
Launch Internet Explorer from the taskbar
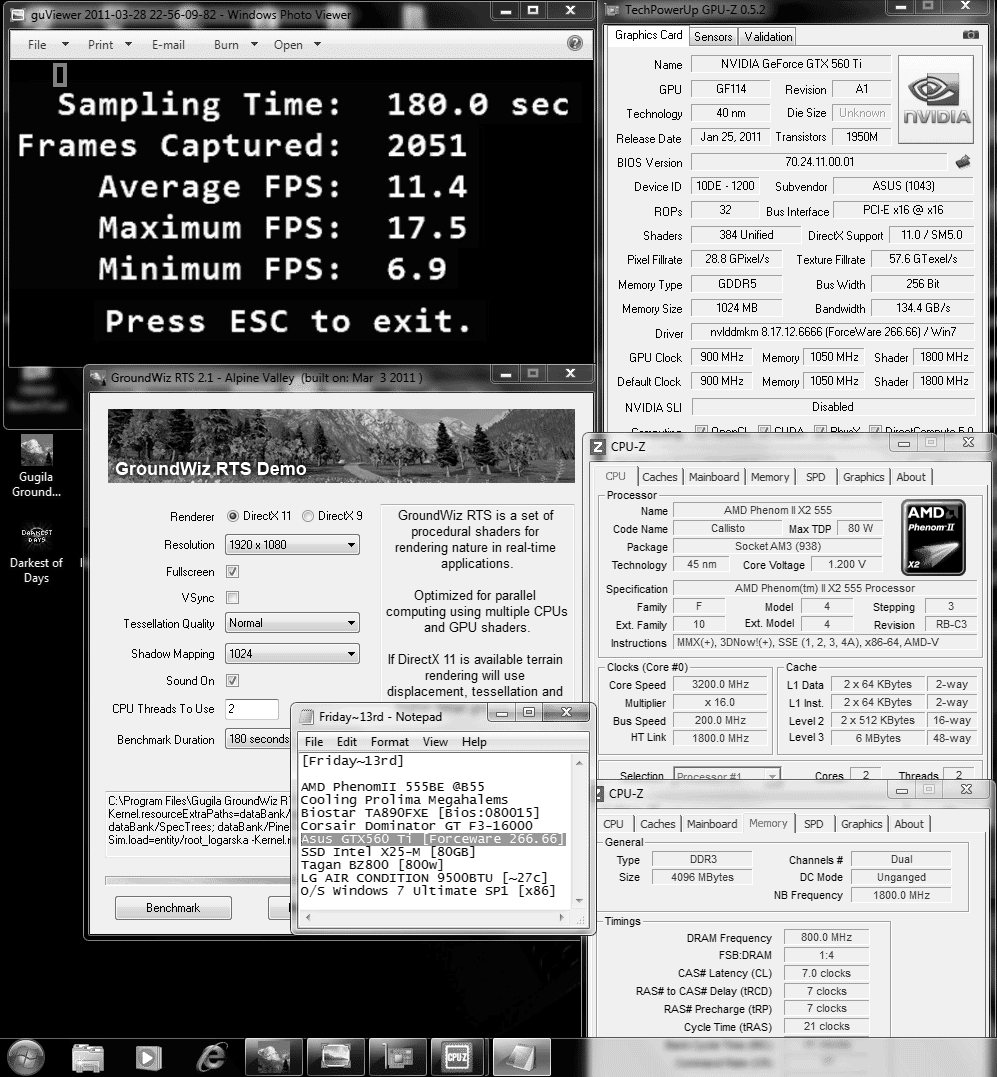pyautogui.click(x=211, y=1058)
